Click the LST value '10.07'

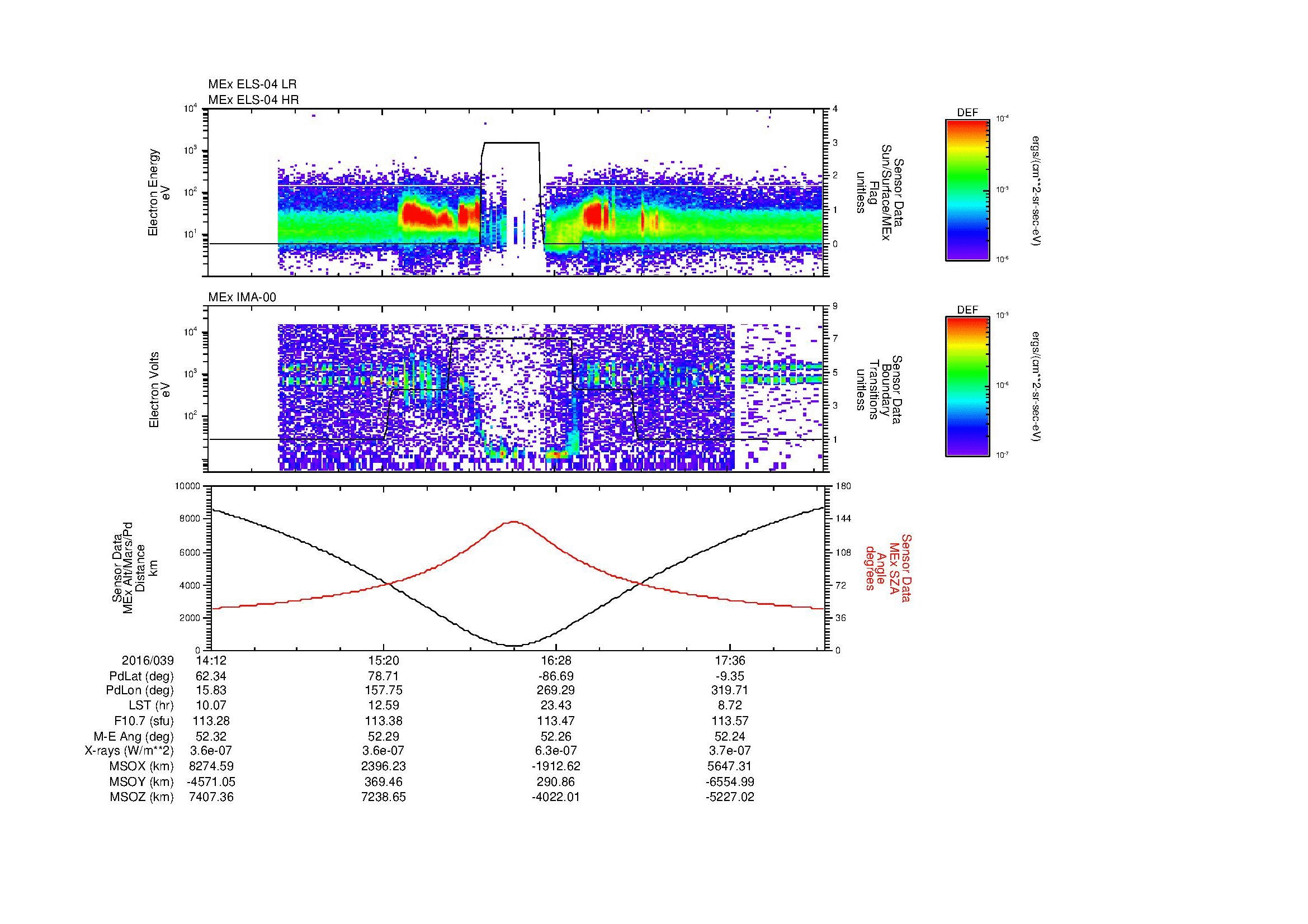pyautogui.click(x=211, y=706)
